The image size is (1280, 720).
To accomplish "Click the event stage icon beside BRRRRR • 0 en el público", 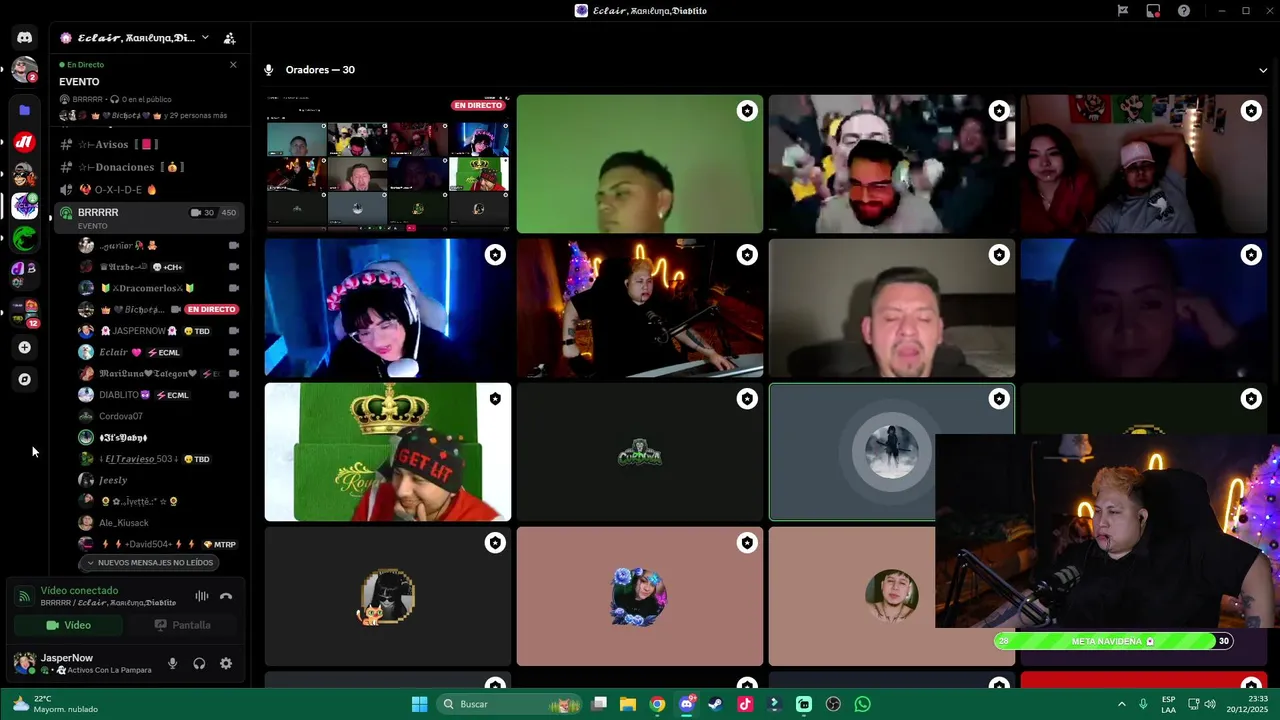I will click(65, 99).
